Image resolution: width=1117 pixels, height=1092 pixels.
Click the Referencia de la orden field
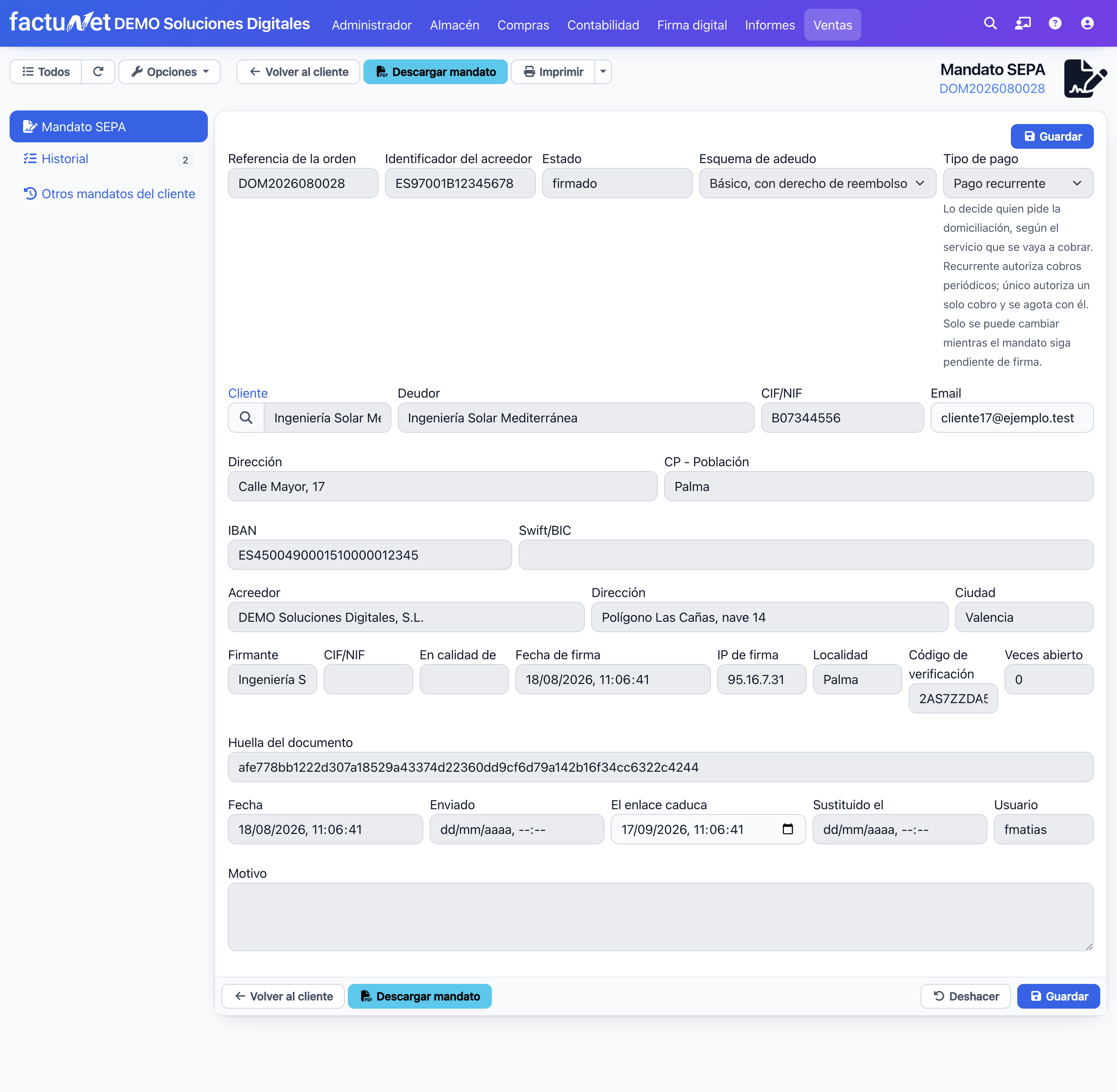tap(303, 183)
